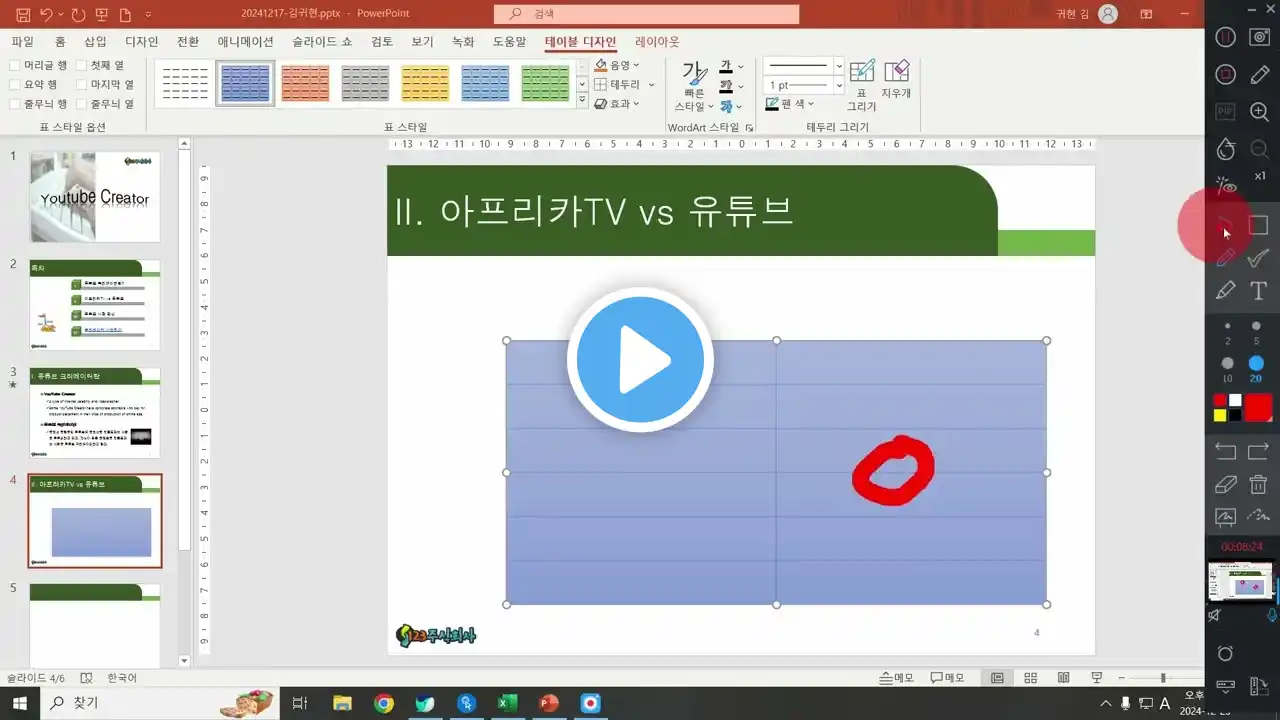Screen dimensions: 1280x720
Task: Open Chrome from the Windows taskbar
Action: pos(384,704)
